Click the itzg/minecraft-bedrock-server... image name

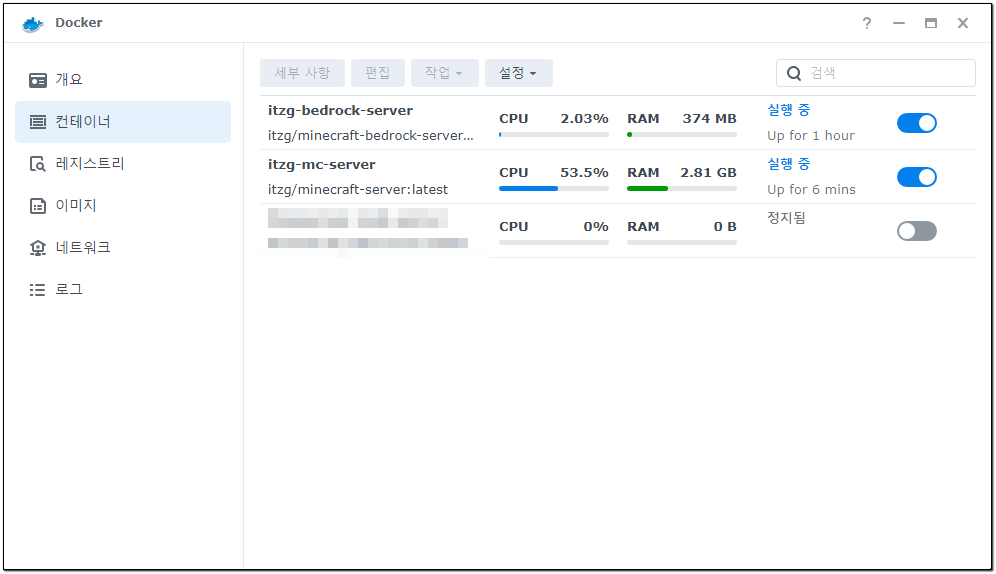click(370, 136)
